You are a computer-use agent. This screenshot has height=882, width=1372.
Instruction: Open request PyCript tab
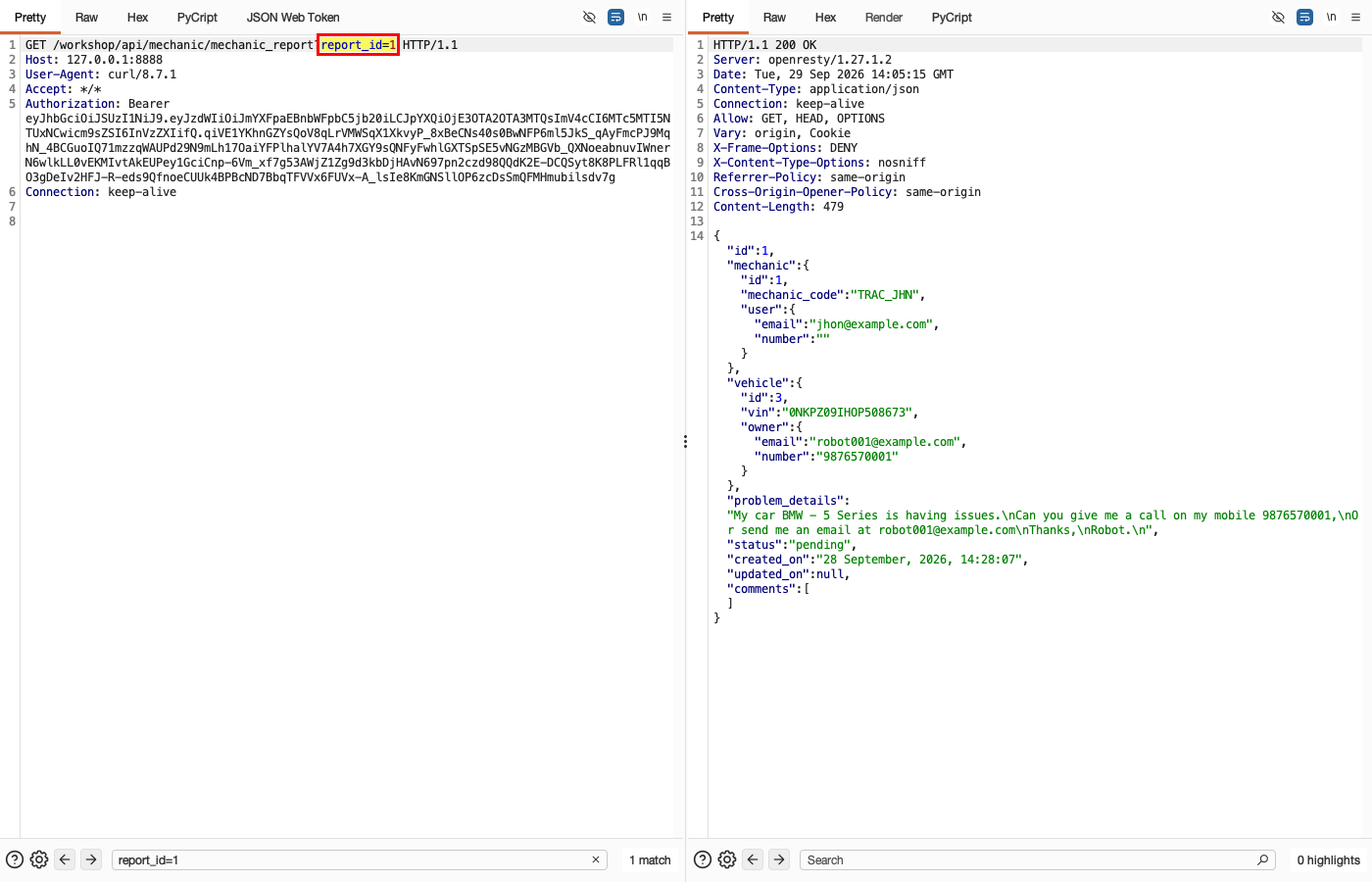coord(197,17)
